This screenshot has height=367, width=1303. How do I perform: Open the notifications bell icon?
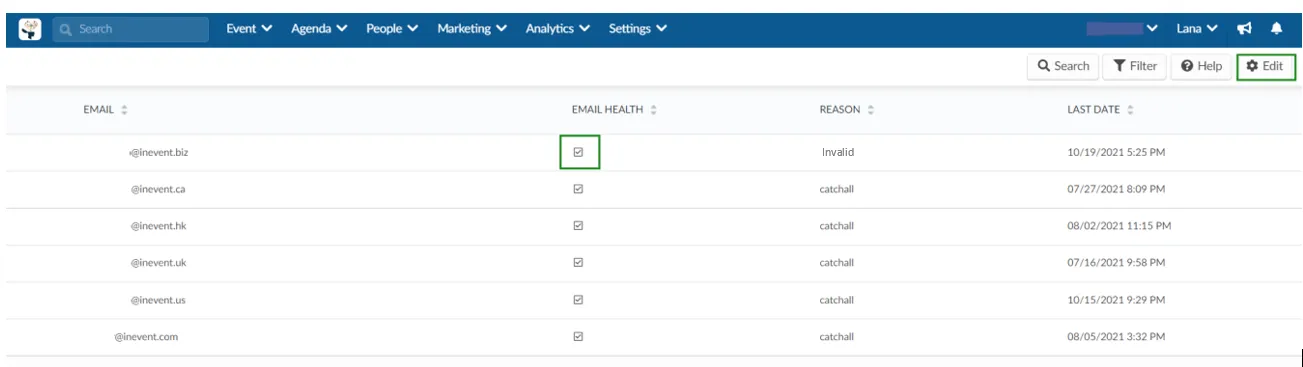click(1277, 29)
